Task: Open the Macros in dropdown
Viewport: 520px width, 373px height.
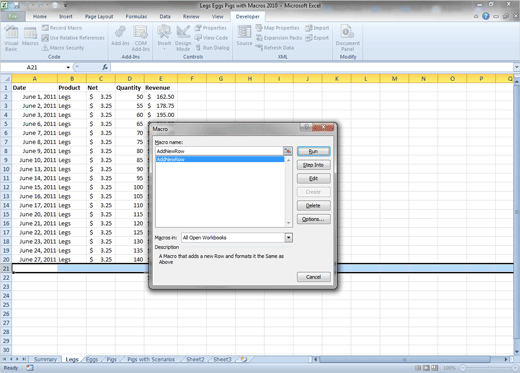Action: coord(289,238)
